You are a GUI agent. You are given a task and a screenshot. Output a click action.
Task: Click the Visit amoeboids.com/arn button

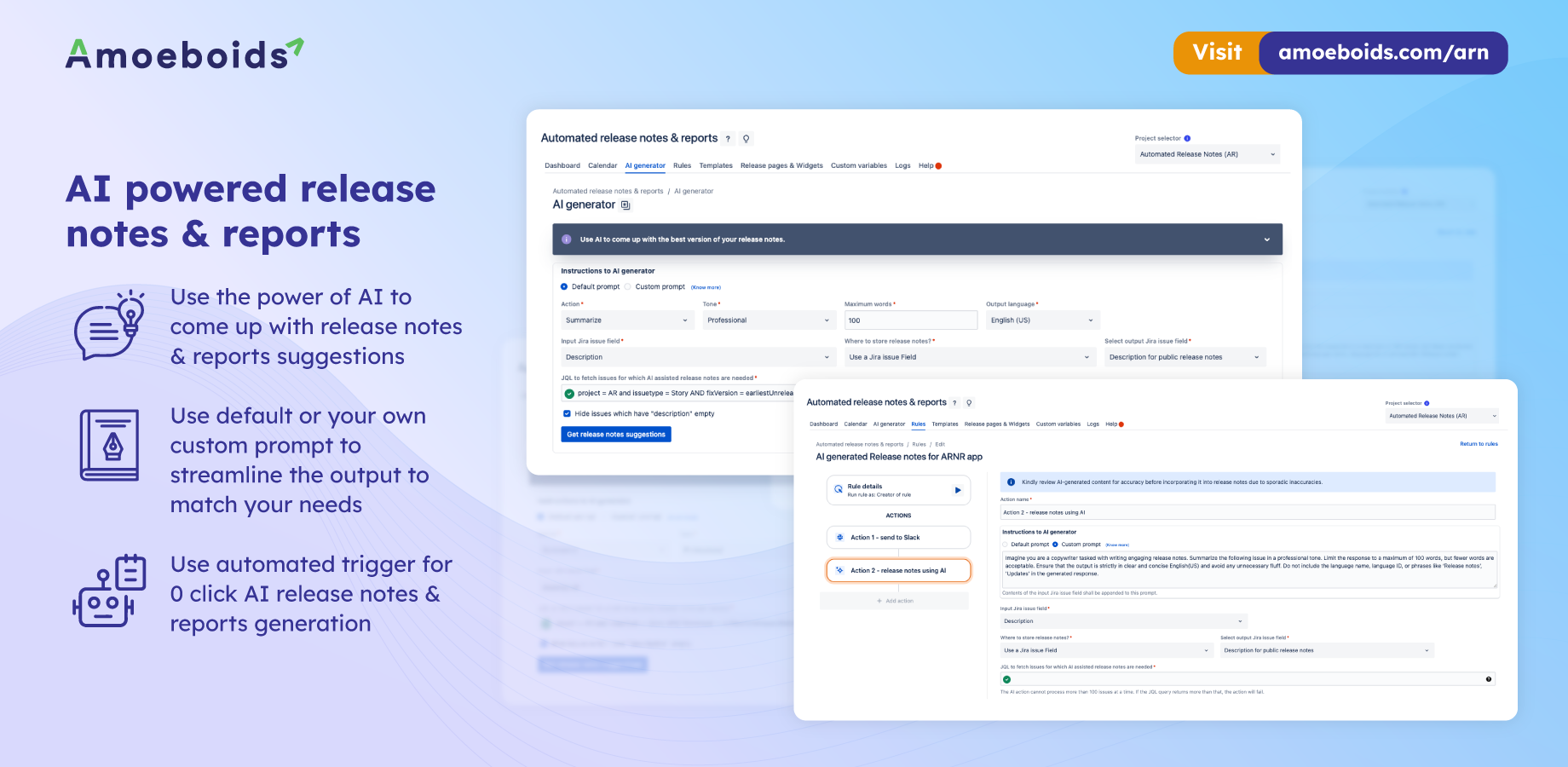pyautogui.click(x=1340, y=53)
